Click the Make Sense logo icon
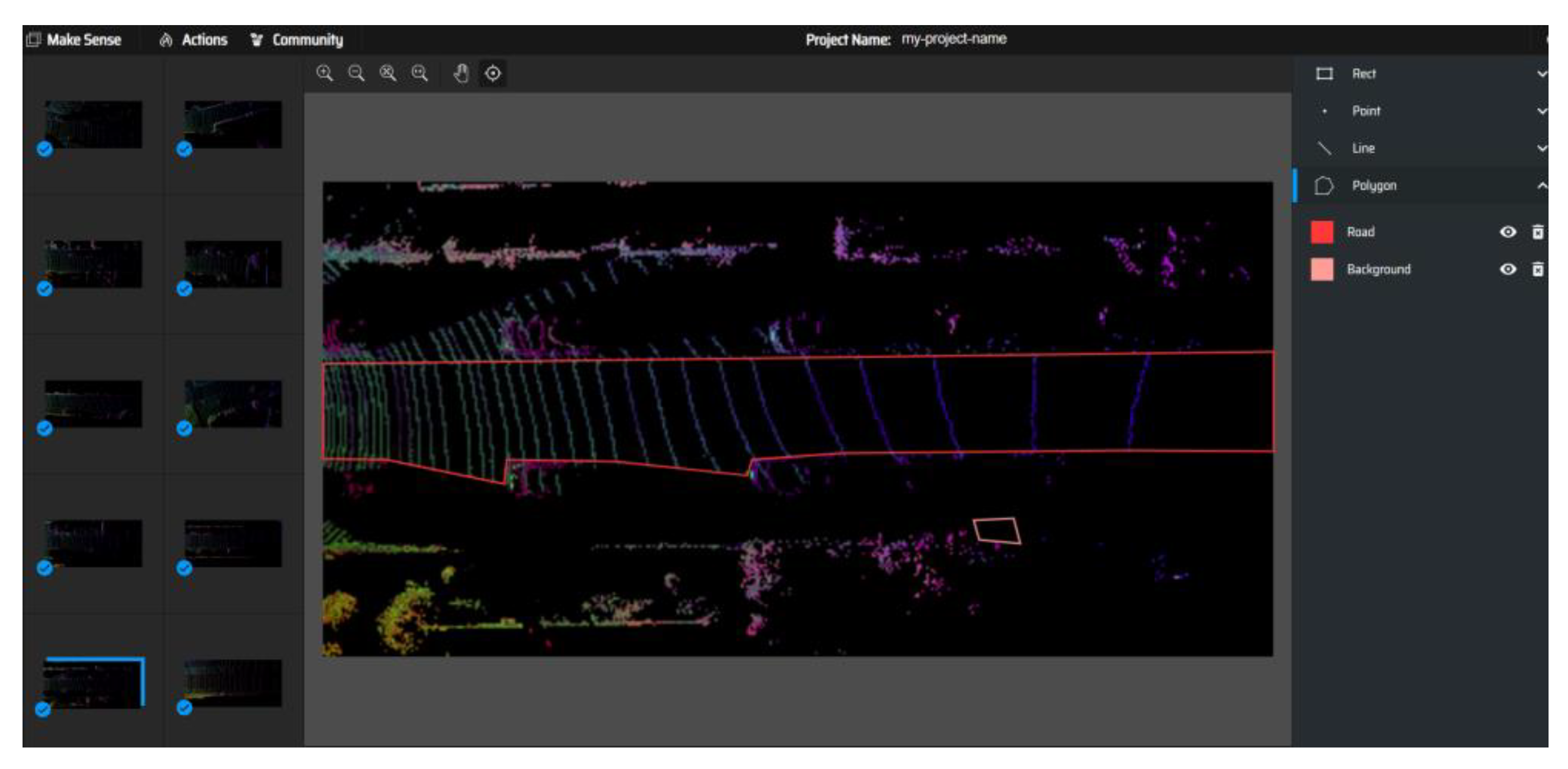1568x769 pixels. 34,39
